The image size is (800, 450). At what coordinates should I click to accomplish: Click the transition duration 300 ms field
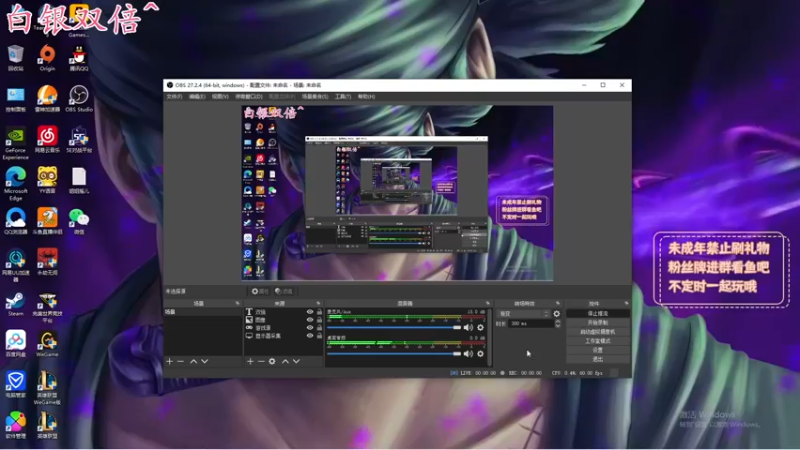tap(531, 323)
